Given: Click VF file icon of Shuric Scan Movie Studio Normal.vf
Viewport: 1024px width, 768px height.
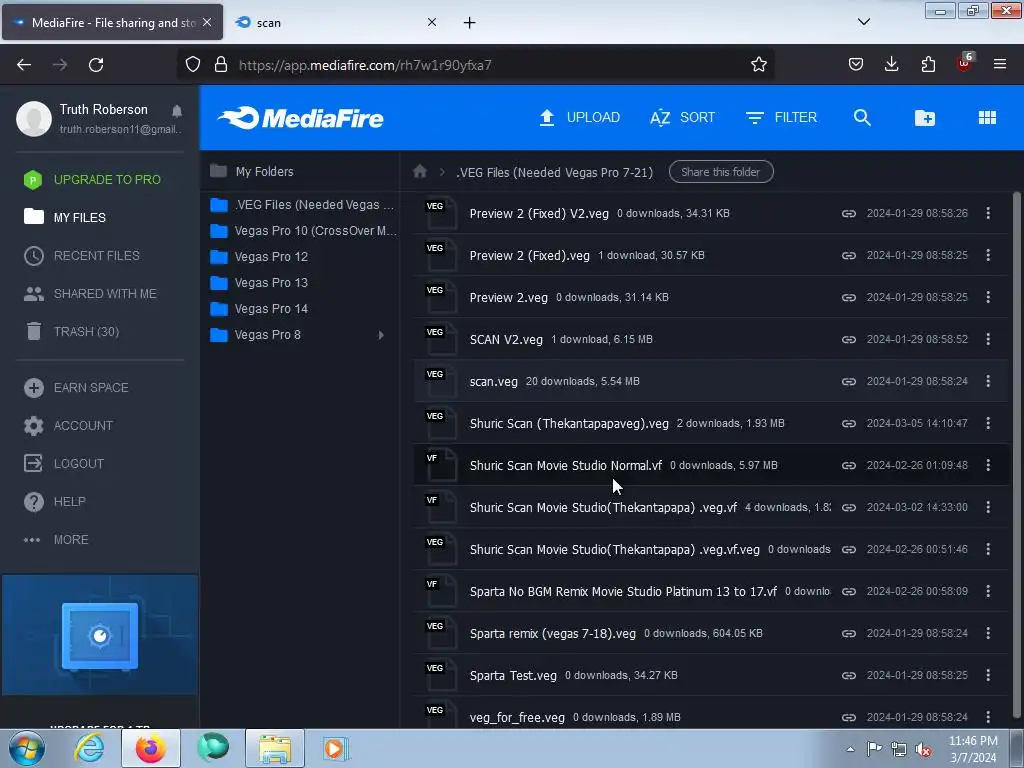Looking at the screenshot, I should point(441,465).
